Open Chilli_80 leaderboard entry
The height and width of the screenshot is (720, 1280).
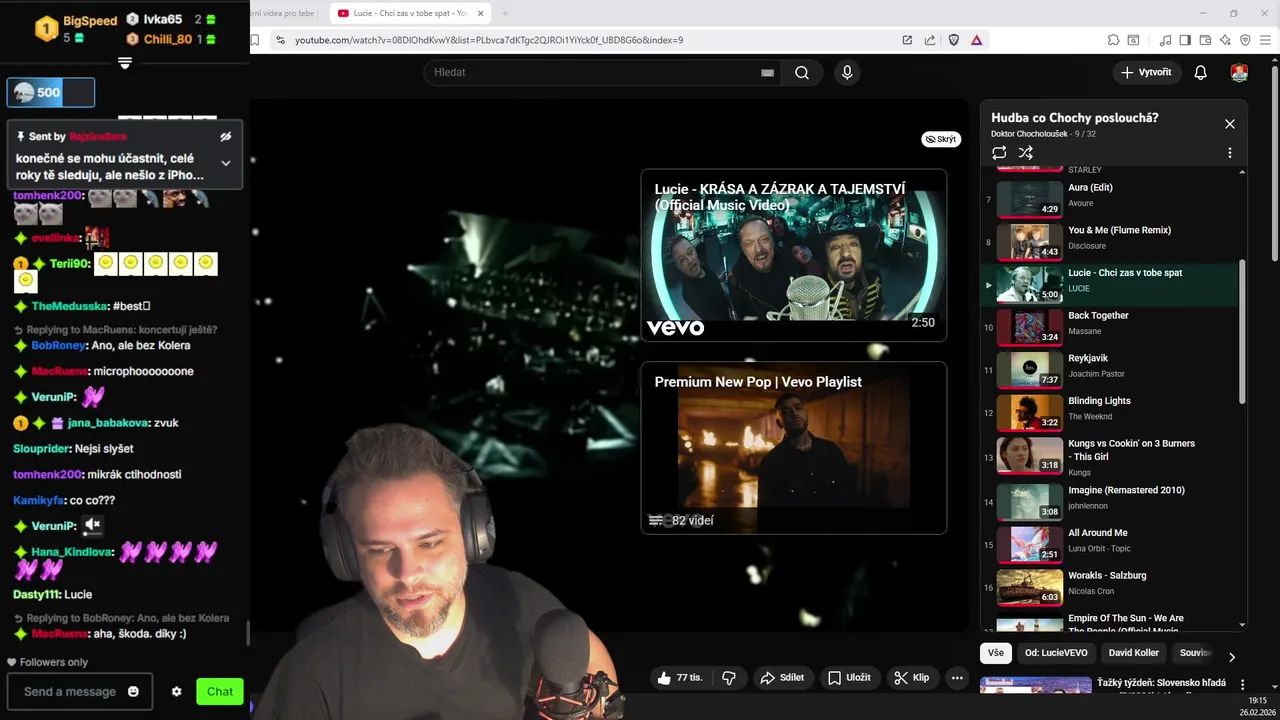170,39
